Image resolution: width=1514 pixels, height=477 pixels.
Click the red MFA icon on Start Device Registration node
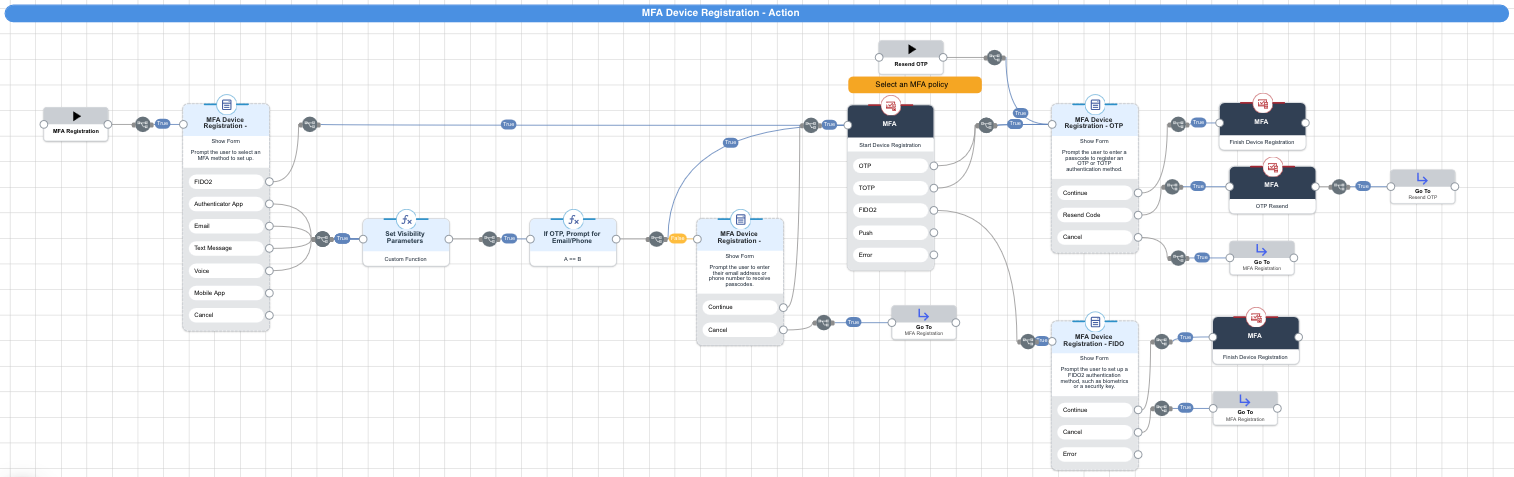[890, 104]
